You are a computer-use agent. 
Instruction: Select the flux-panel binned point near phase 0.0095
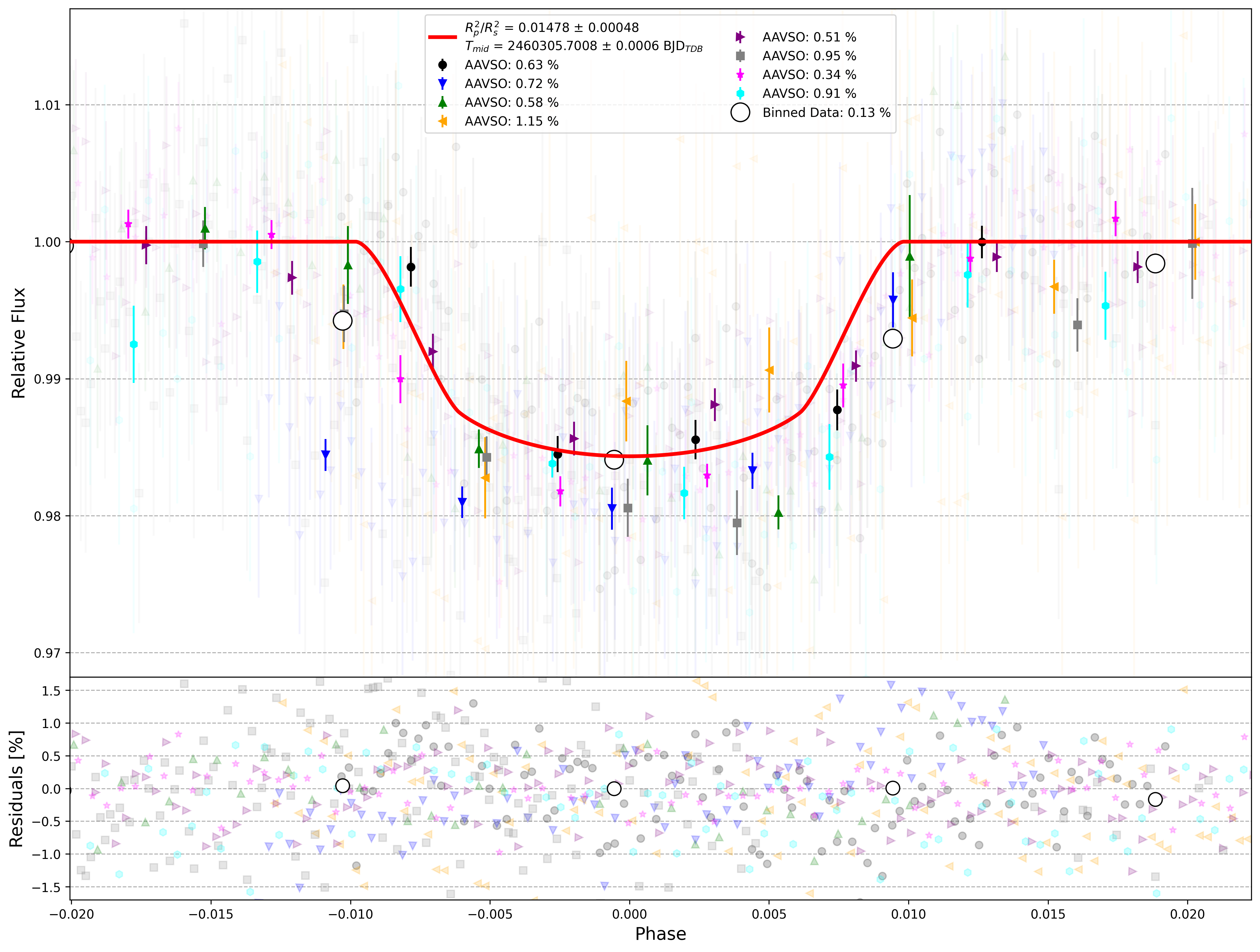pyautogui.click(x=893, y=339)
